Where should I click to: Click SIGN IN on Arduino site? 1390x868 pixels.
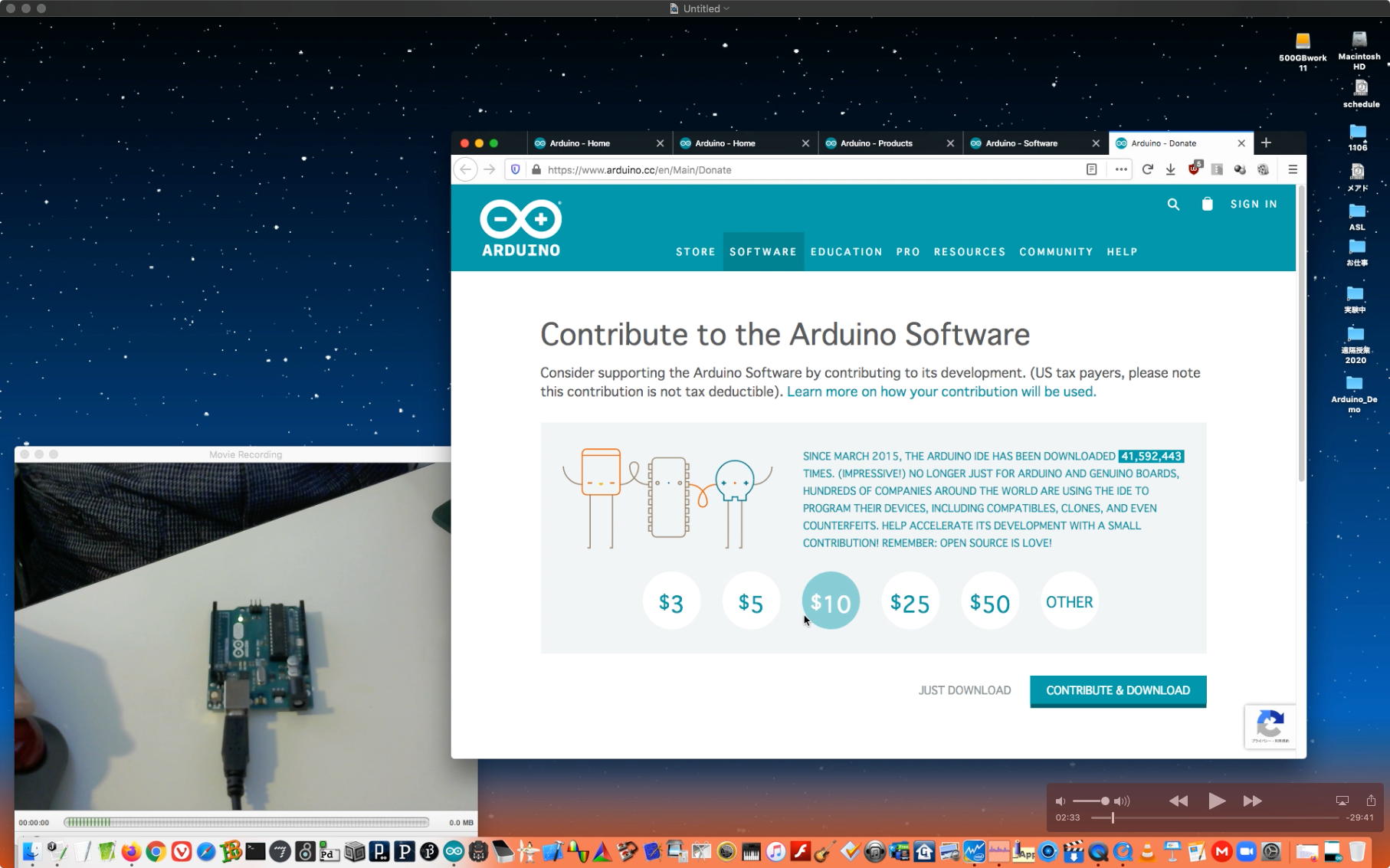point(1254,204)
